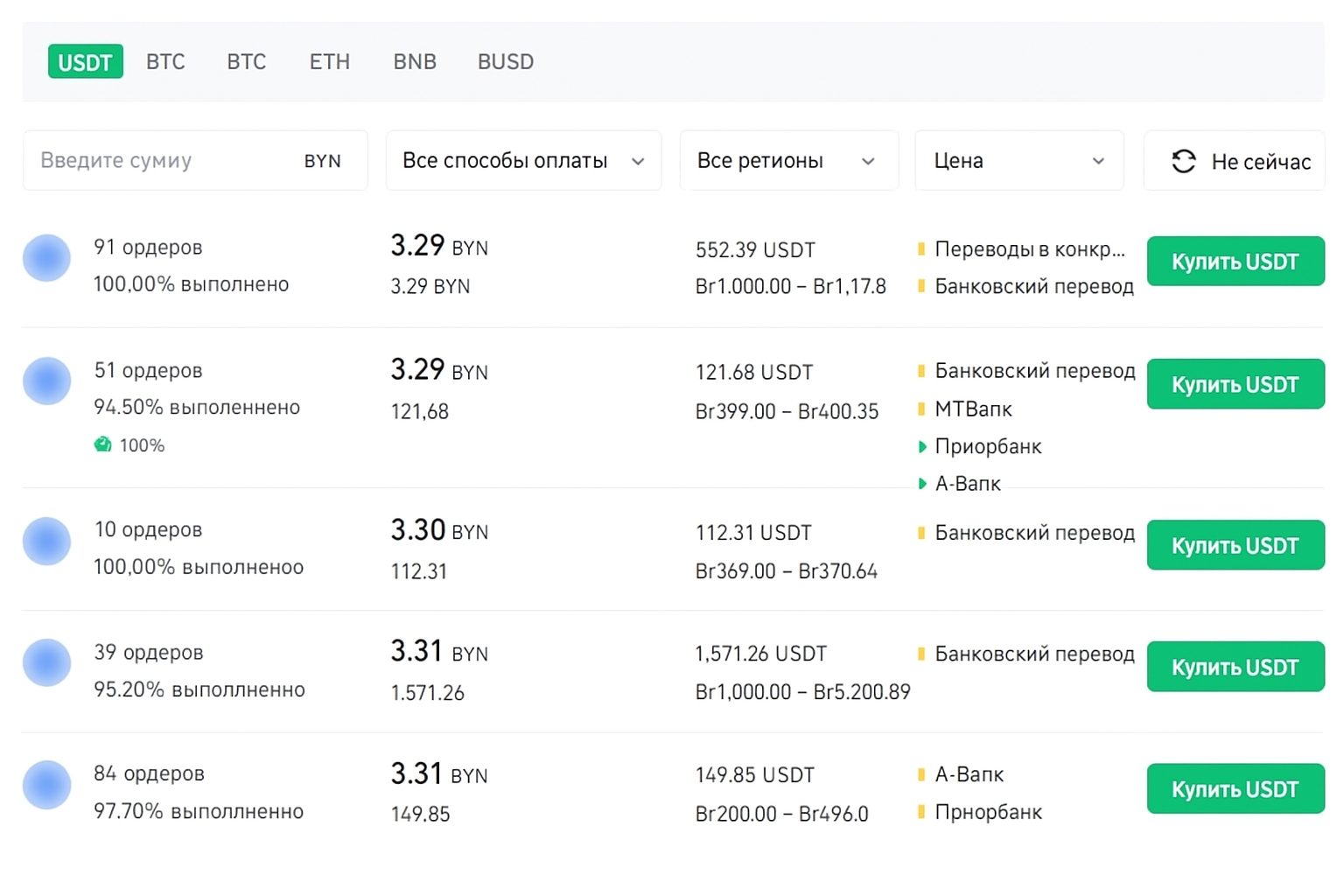Click the '10 ордеров' seller text

(148, 530)
